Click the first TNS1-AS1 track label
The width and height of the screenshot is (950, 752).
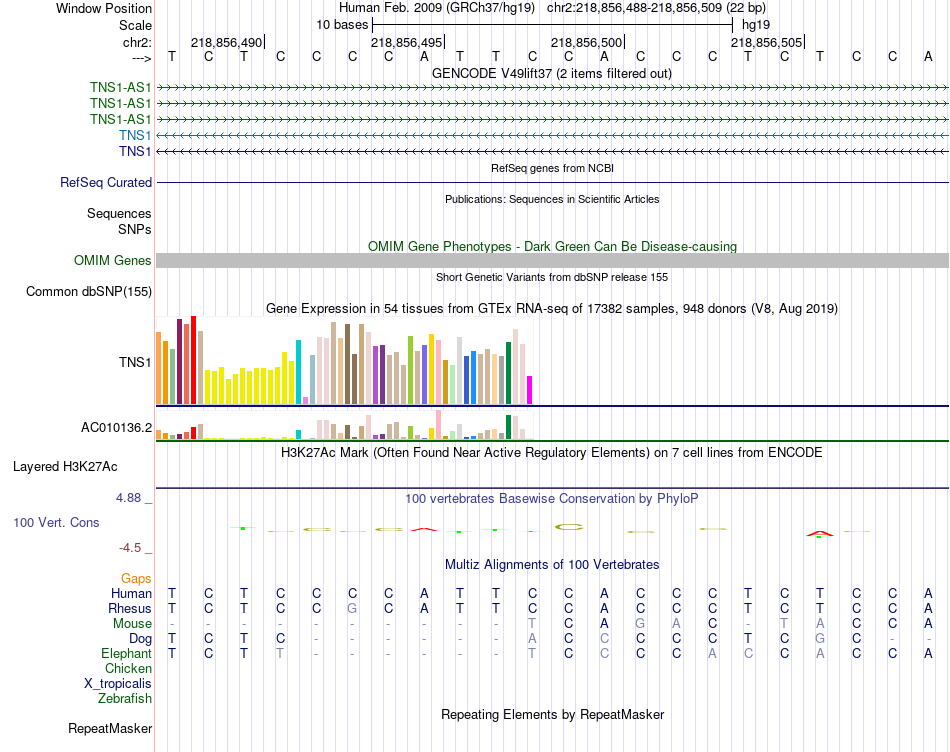pyautogui.click(x=121, y=87)
